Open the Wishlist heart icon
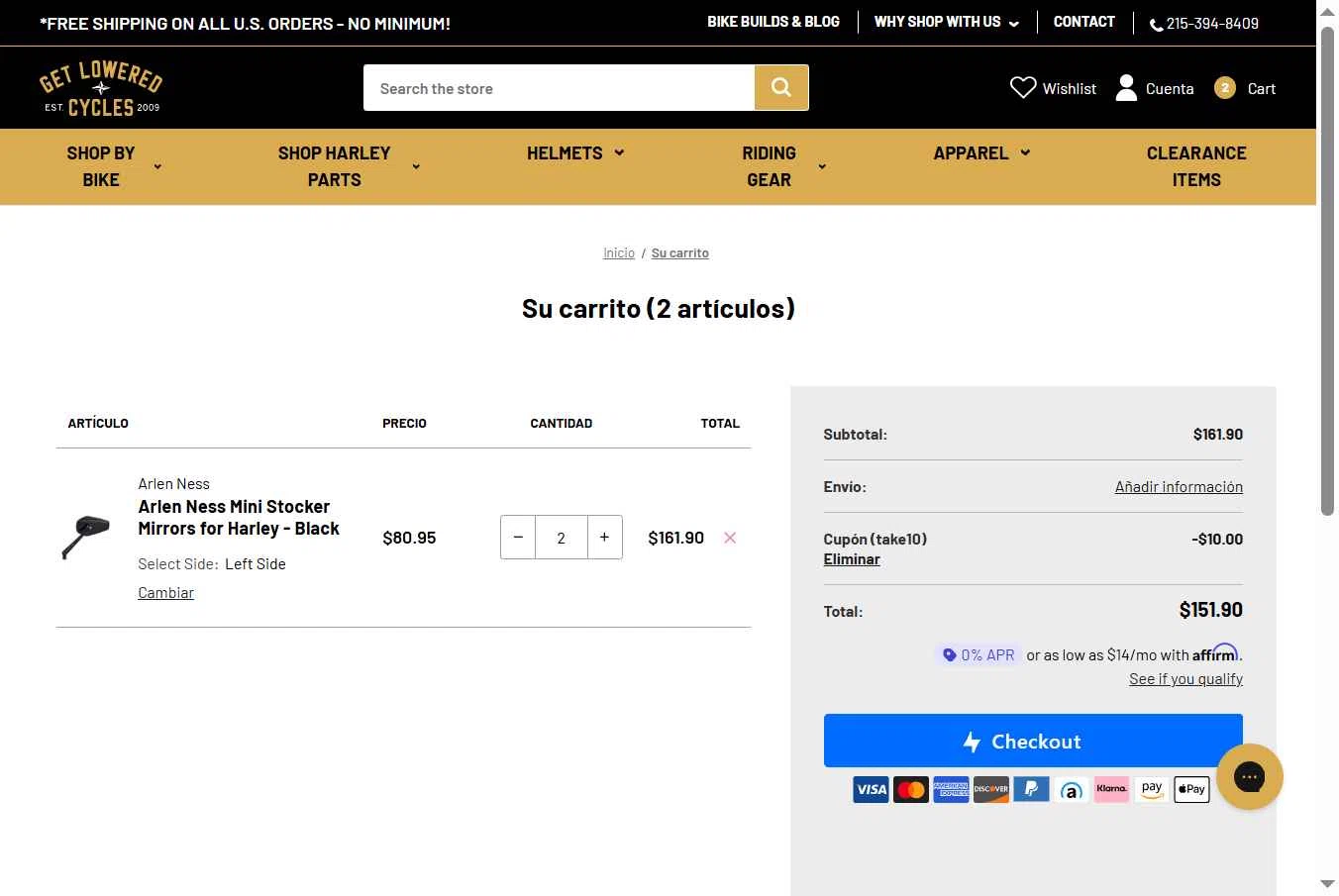The image size is (1339, 896). (x=1023, y=88)
